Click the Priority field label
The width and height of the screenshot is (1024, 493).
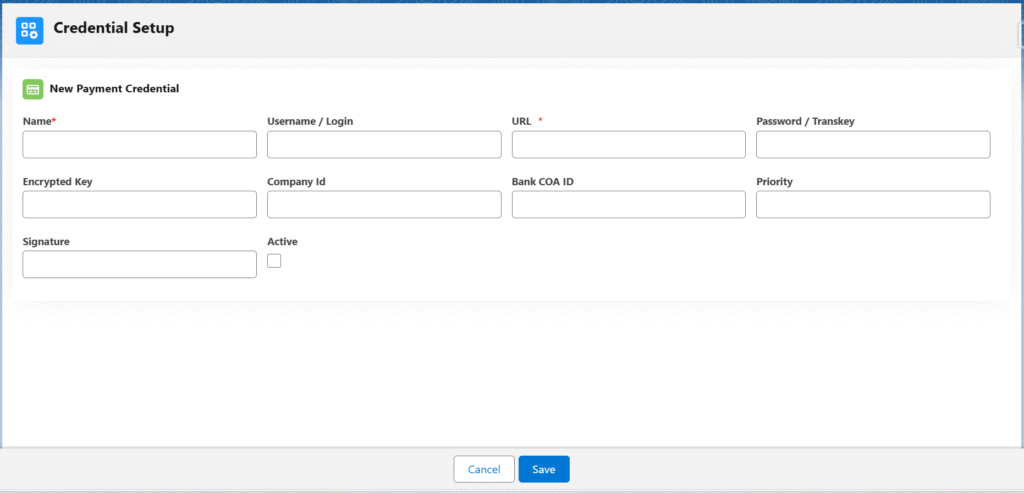pyautogui.click(x=774, y=181)
